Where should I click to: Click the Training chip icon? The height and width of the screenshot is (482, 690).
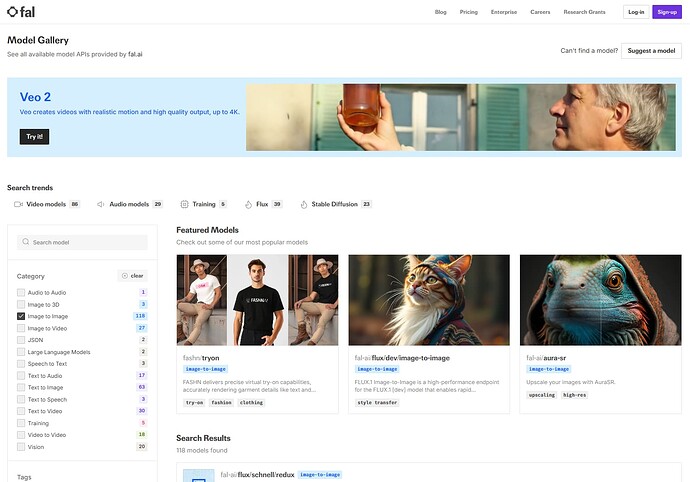pyautogui.click(x=184, y=204)
